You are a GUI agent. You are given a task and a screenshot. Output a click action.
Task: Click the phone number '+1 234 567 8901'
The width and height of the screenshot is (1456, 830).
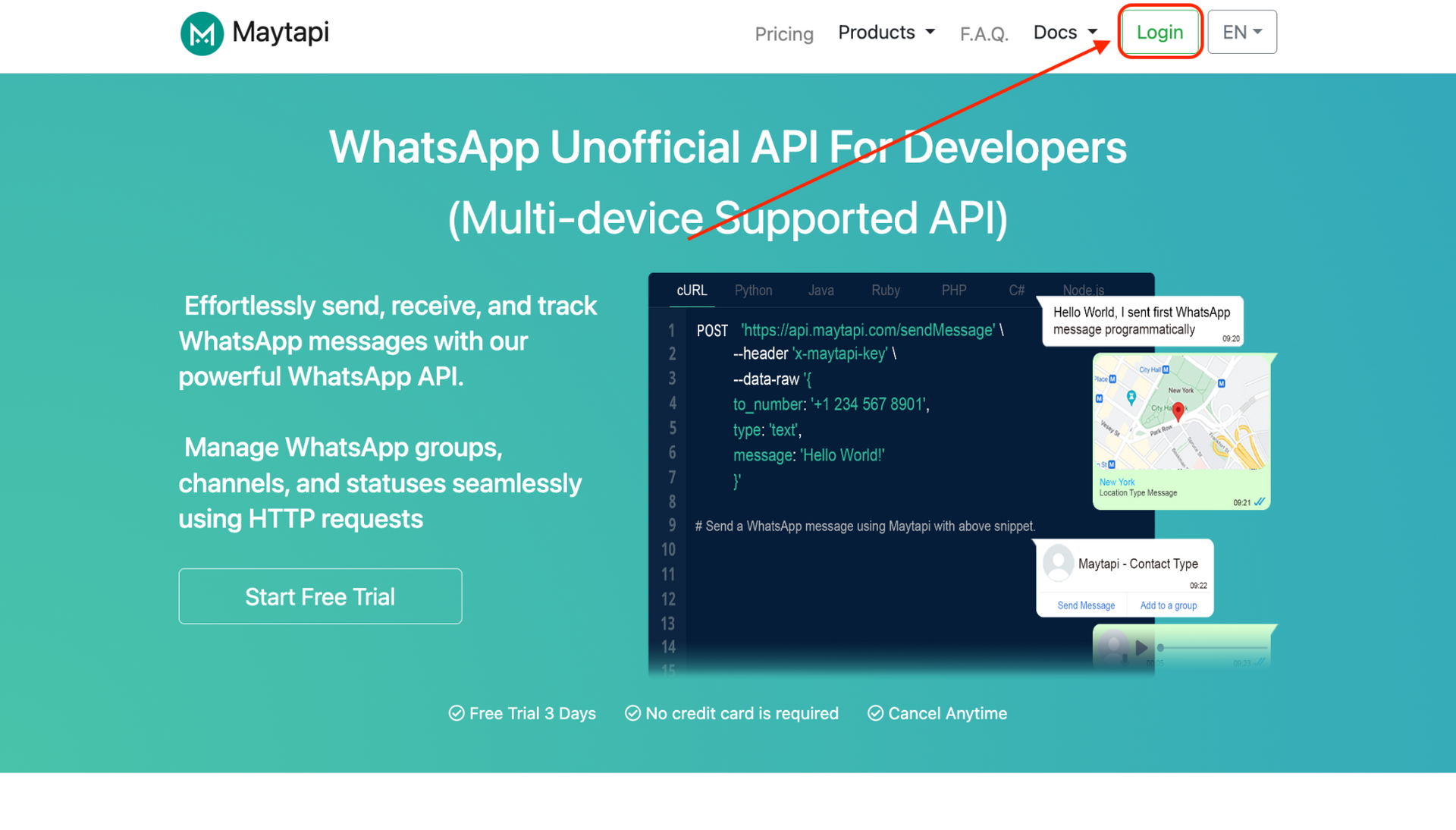point(868,404)
